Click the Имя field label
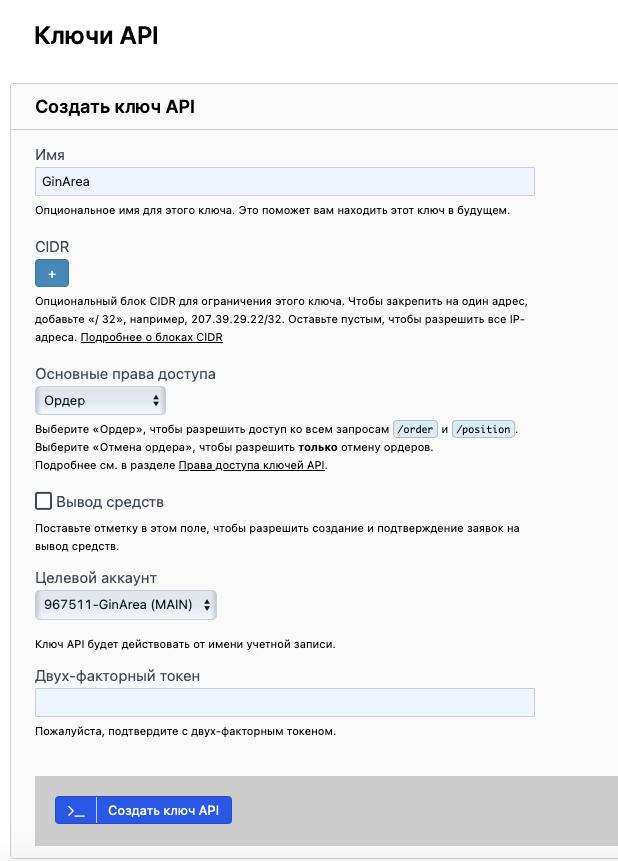Viewport: 618px width, 861px height. [50, 155]
